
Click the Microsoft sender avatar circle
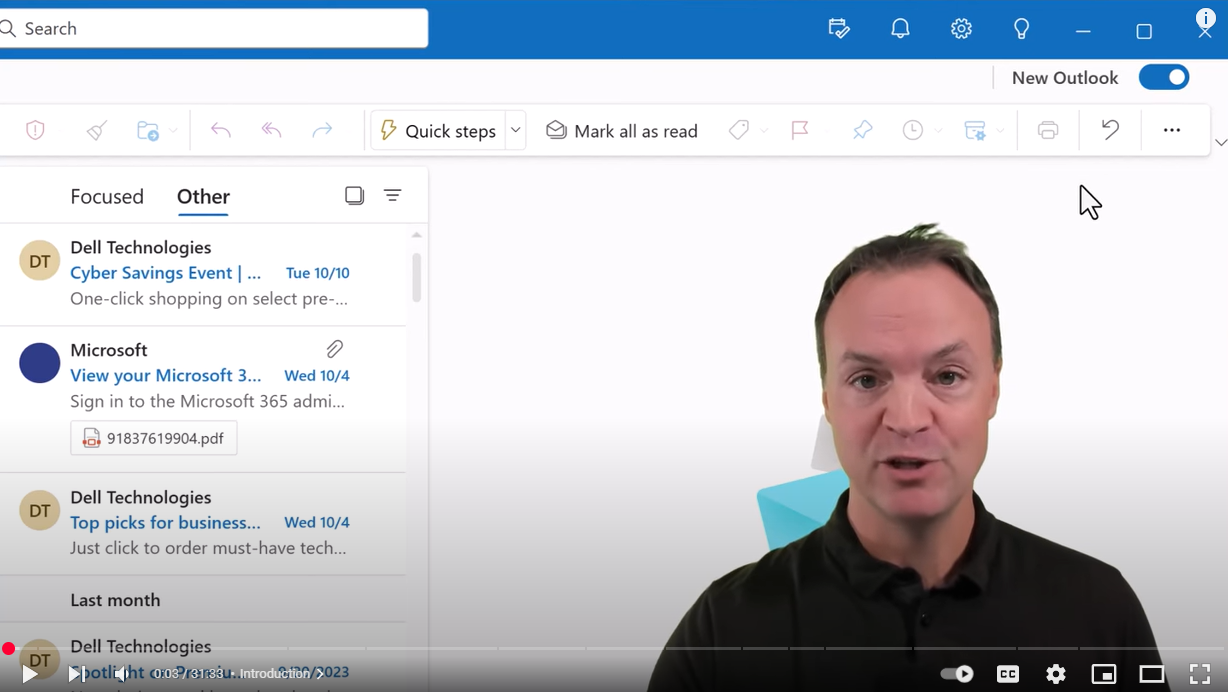[x=40, y=363]
